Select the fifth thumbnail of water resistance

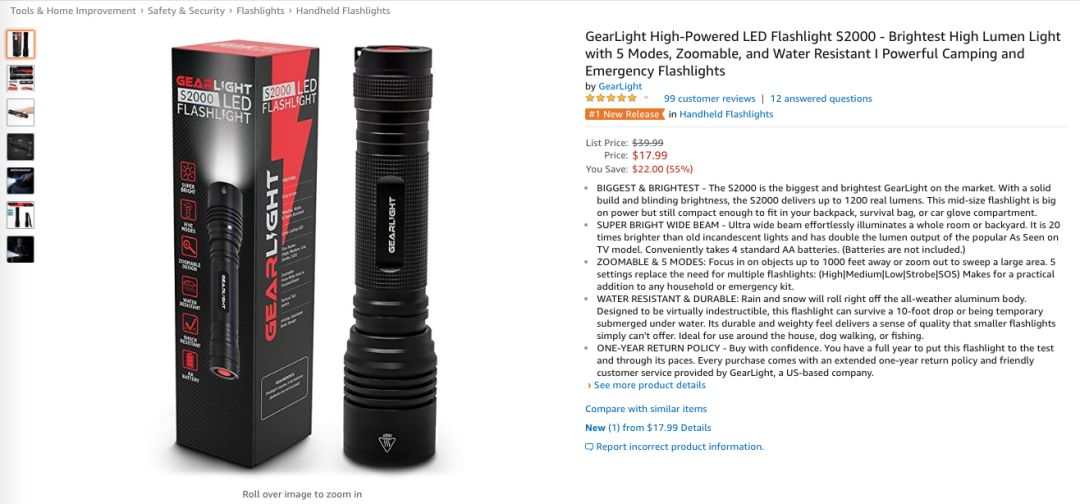click(21, 180)
